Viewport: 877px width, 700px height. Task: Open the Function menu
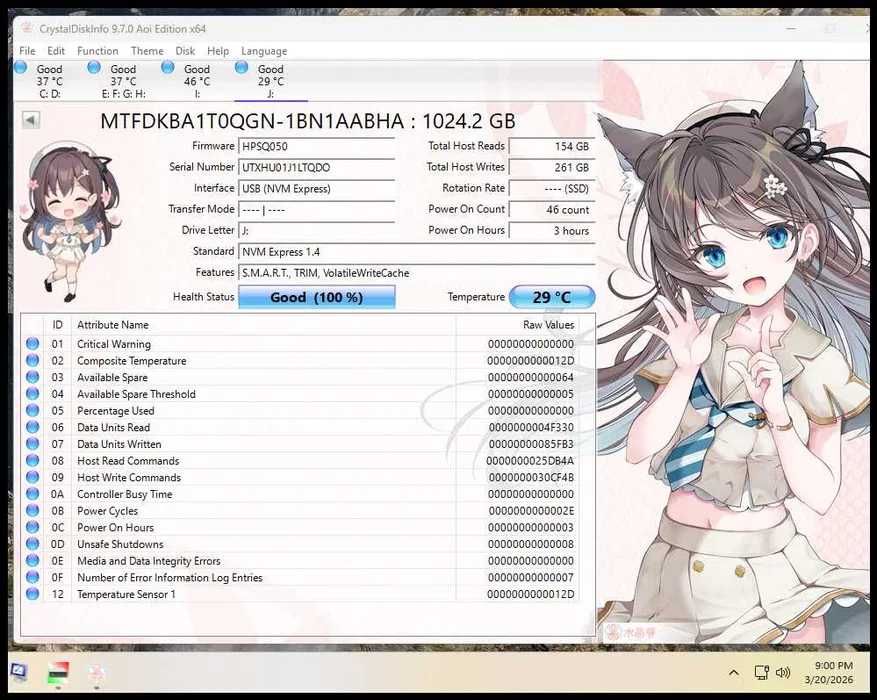click(x=98, y=51)
